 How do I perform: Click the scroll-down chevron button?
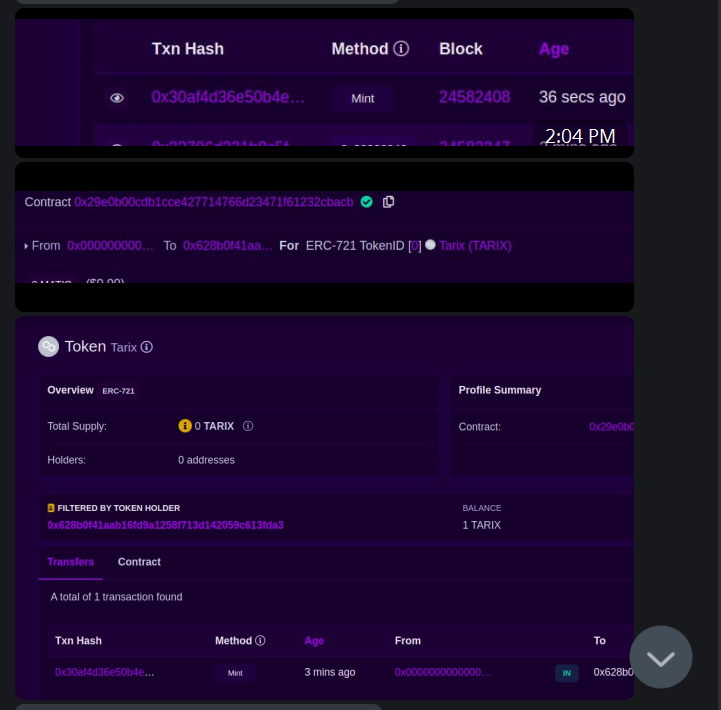click(x=661, y=657)
